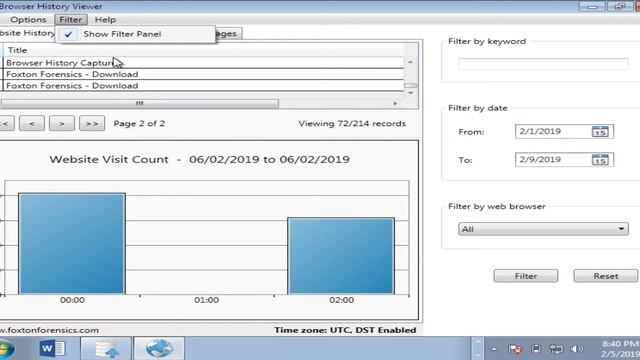The width and height of the screenshot is (640, 360).
Task: Go to the previous page of records
Action: coord(32,123)
